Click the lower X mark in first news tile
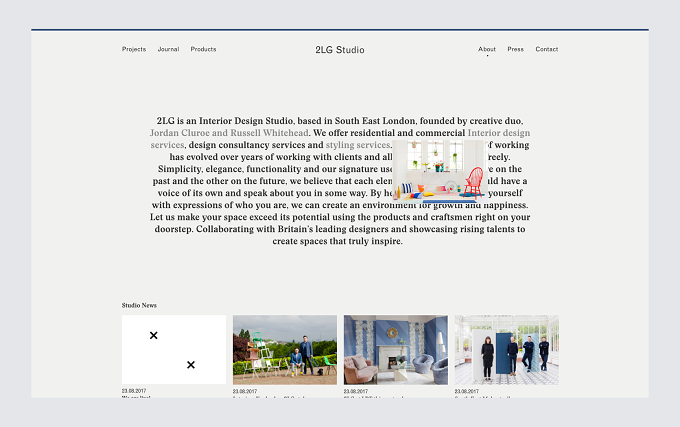 click(191, 365)
